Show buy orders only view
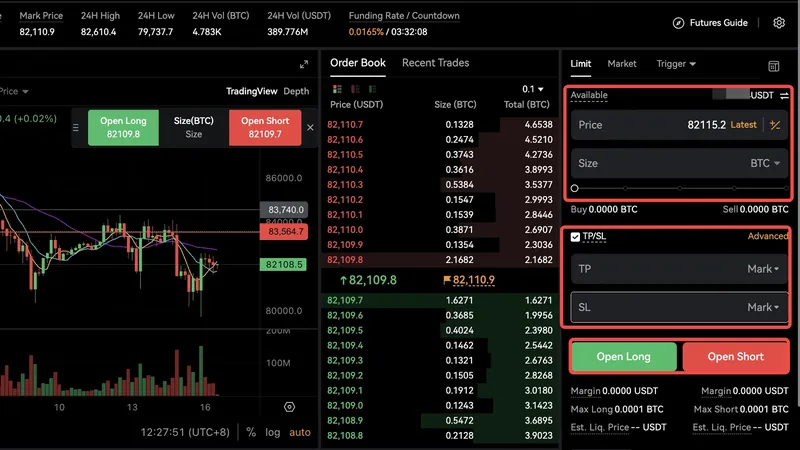 click(x=372, y=89)
